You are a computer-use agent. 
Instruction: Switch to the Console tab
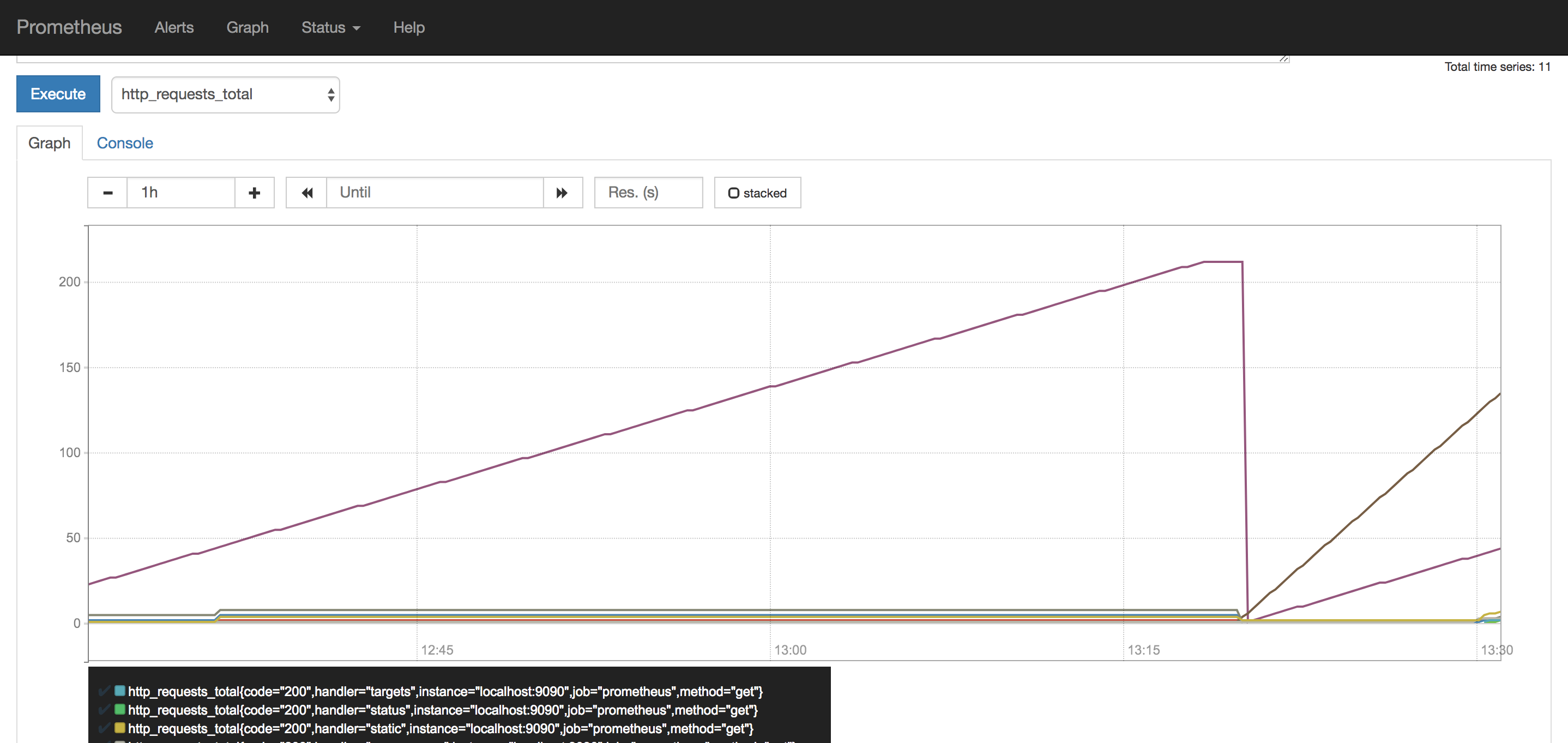coord(125,143)
